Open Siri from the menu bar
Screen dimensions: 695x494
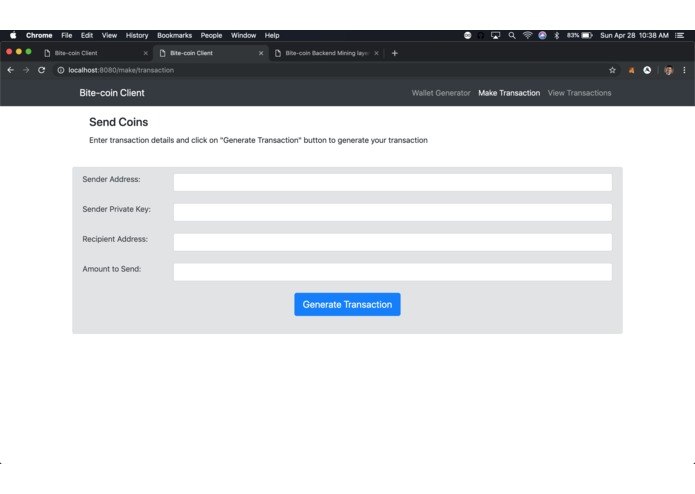pyautogui.click(x=542, y=35)
